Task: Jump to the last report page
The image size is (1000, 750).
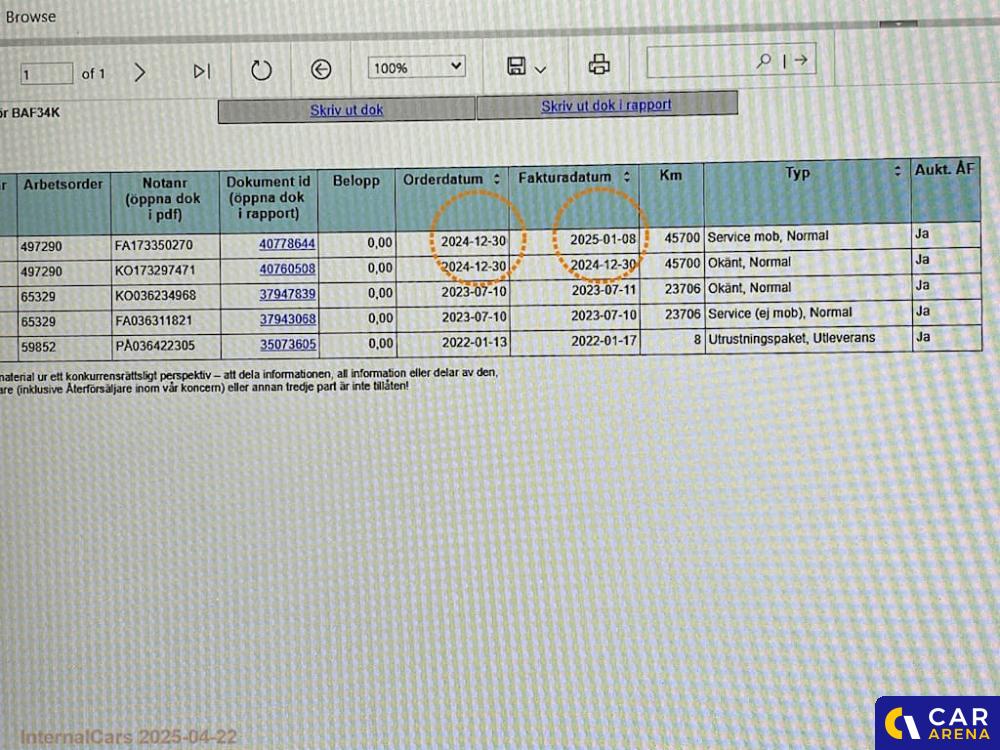Action: [201, 71]
